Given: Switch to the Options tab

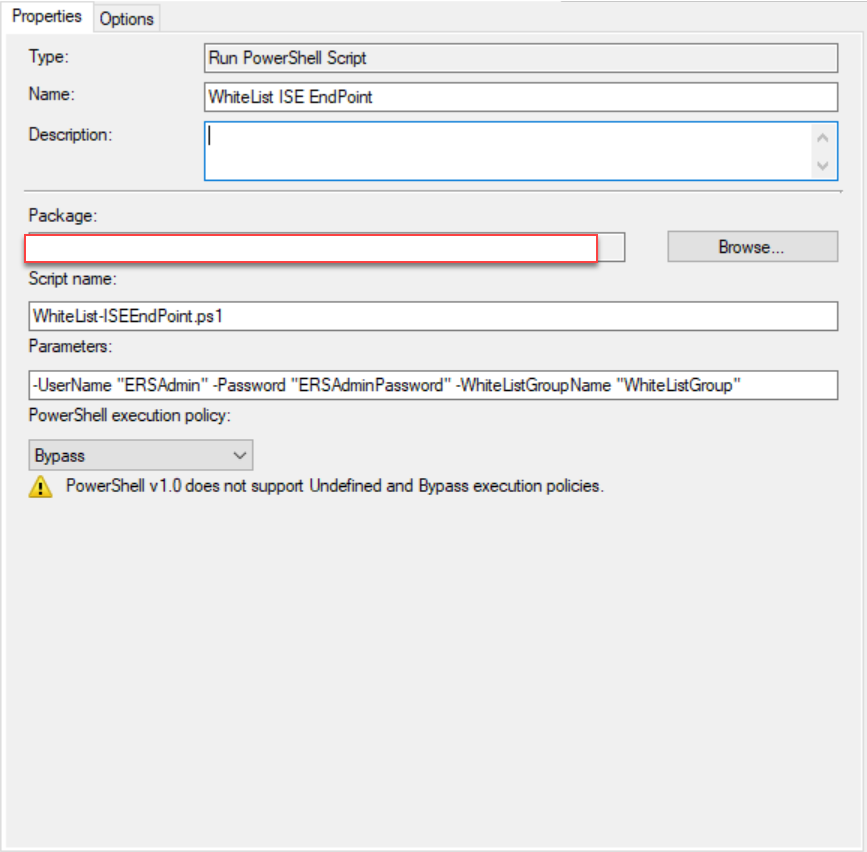Looking at the screenshot, I should pyautogui.click(x=127, y=19).
